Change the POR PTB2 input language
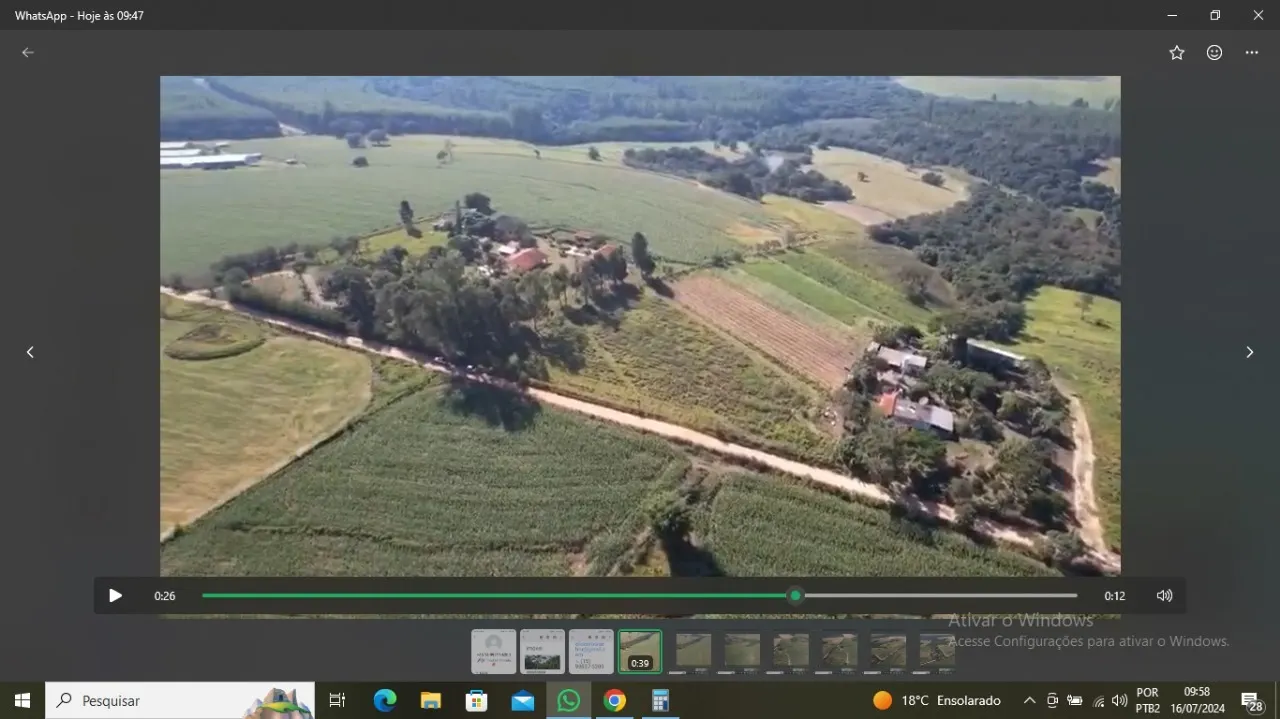This screenshot has width=1280, height=719. coord(1148,701)
